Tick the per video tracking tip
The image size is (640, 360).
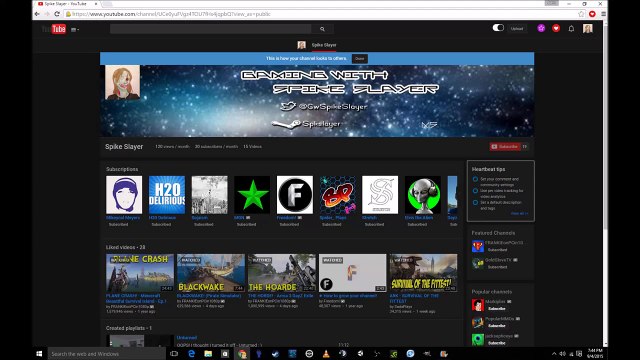tap(475, 191)
